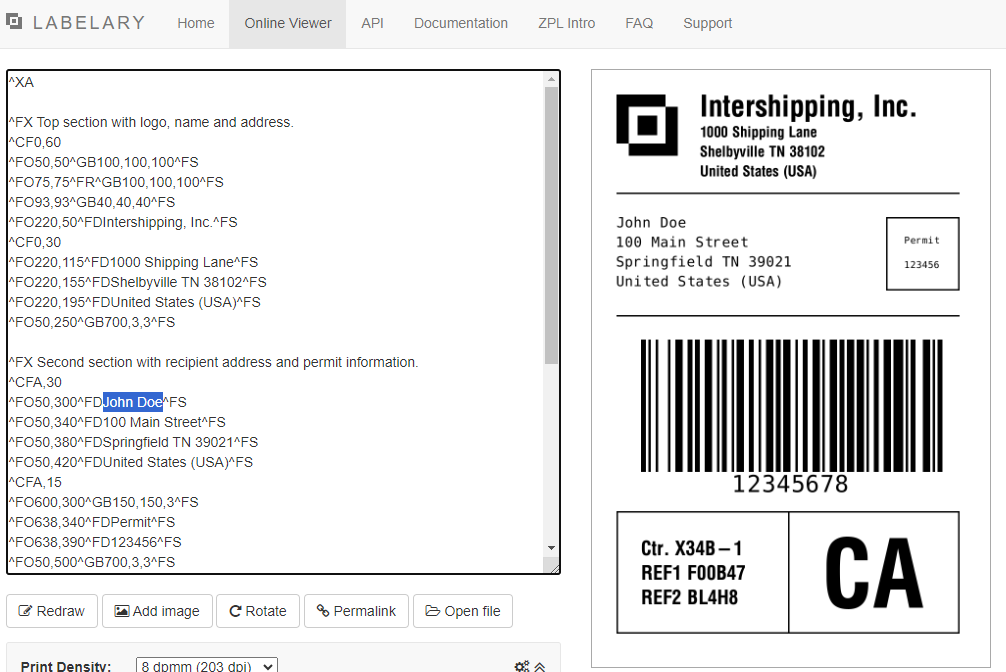Click the Redraw pencil icon
Viewport: 1006px width, 672px height.
[x=25, y=611]
